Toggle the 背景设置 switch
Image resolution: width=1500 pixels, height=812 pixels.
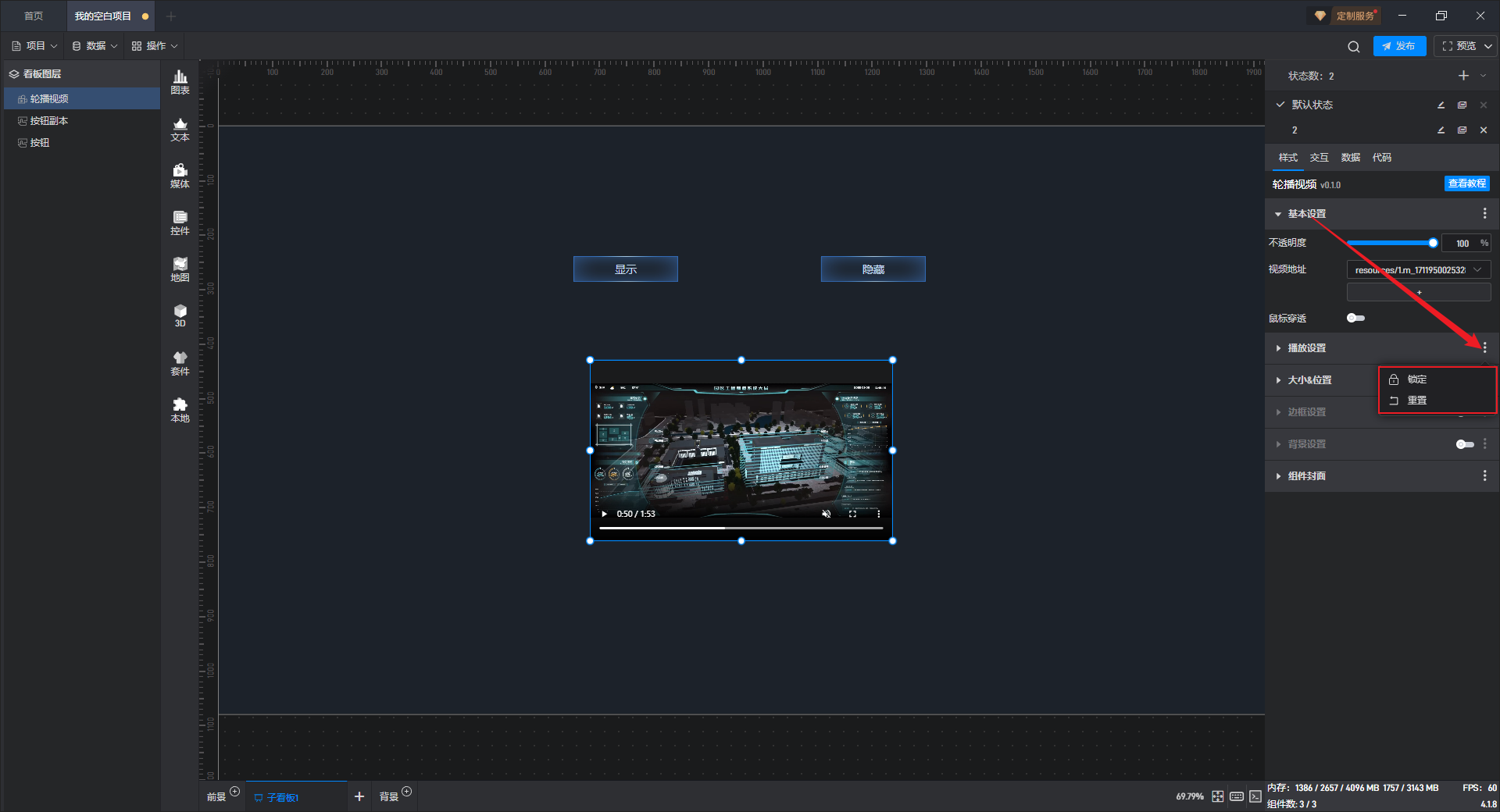coord(1465,444)
